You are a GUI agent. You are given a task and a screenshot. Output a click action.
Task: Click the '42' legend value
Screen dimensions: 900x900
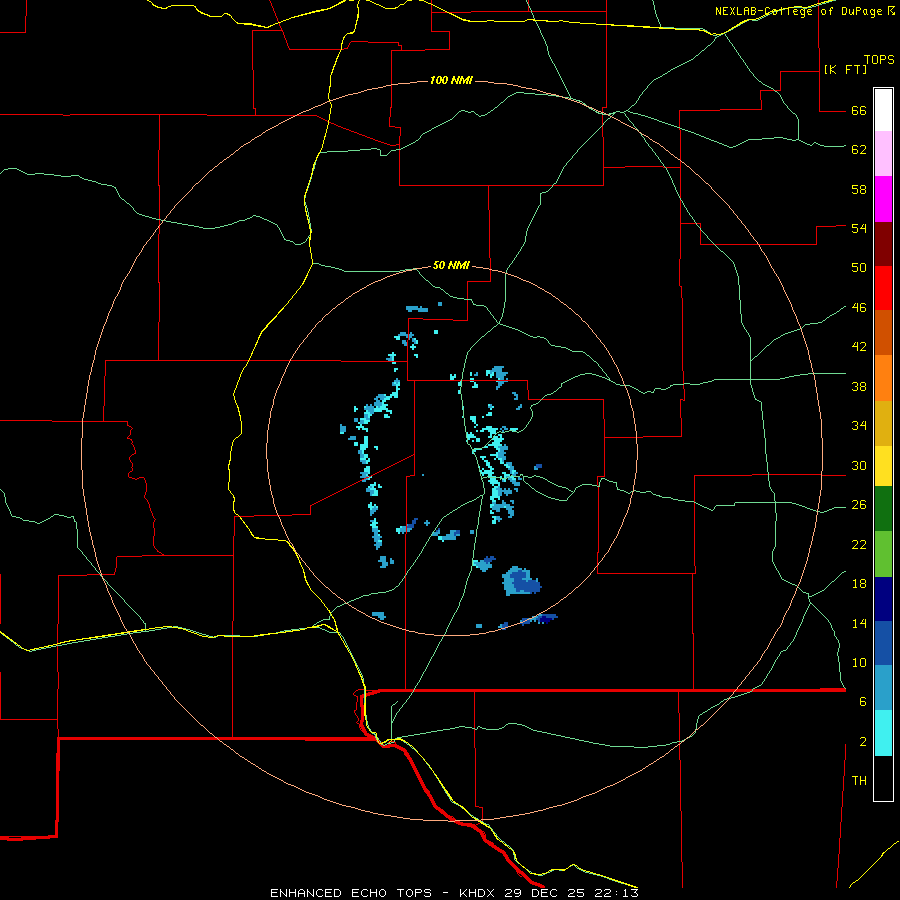[859, 347]
